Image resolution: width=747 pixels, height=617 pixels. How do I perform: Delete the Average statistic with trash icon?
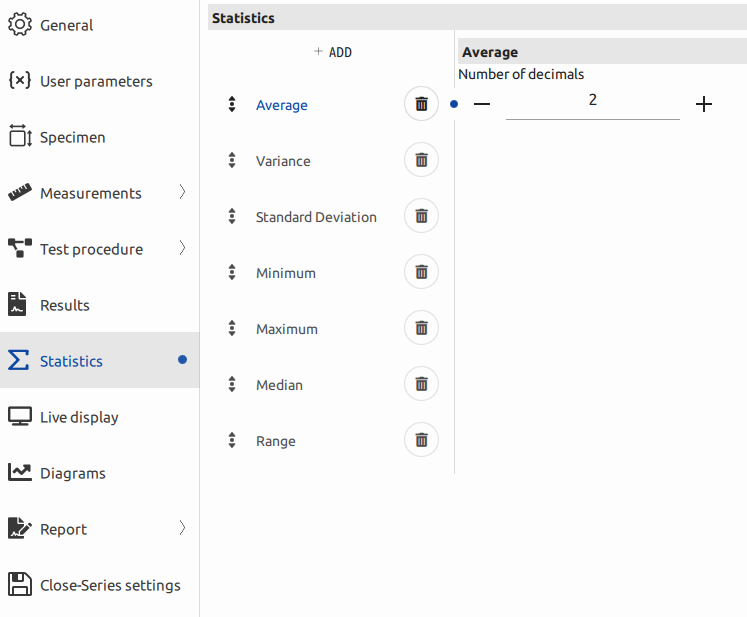tap(421, 105)
